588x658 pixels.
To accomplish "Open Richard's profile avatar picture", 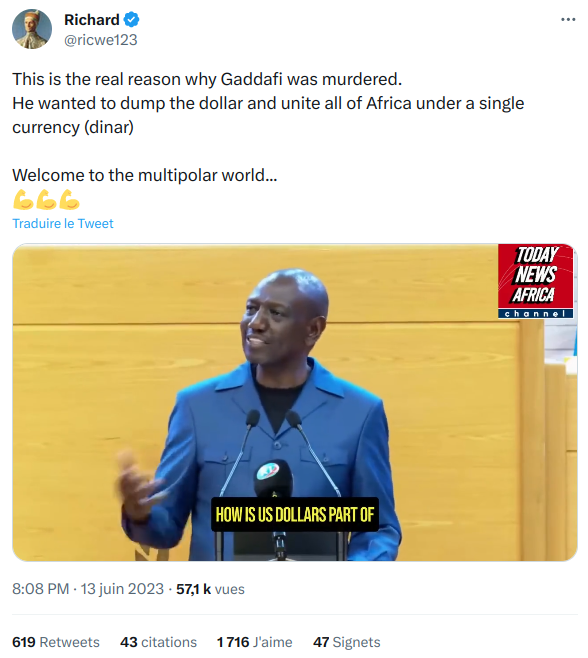I will point(32,29).
